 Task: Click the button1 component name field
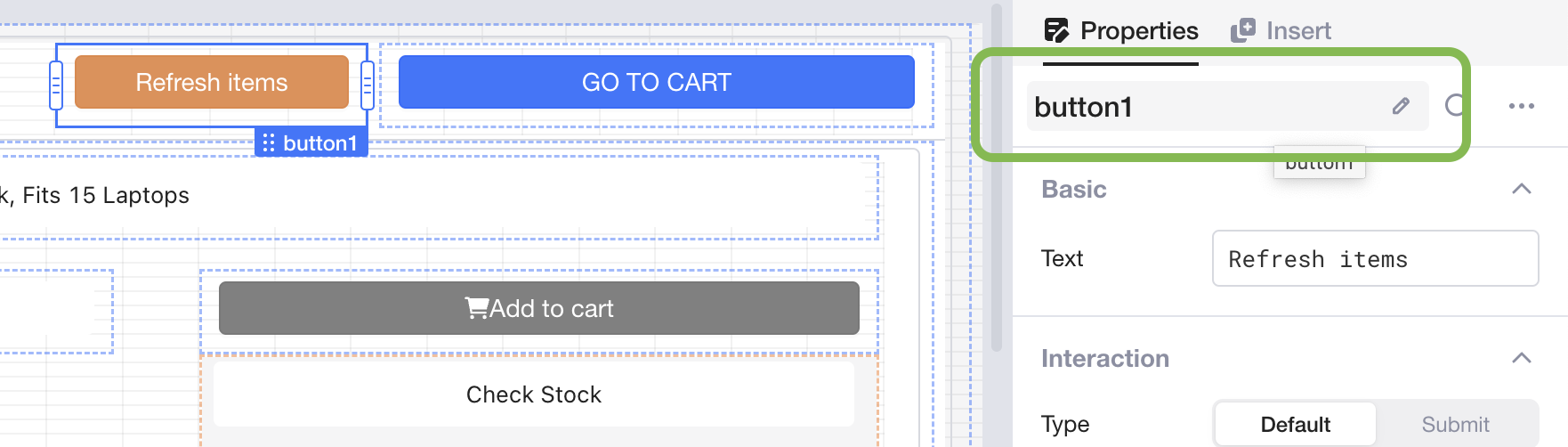click(1201, 107)
